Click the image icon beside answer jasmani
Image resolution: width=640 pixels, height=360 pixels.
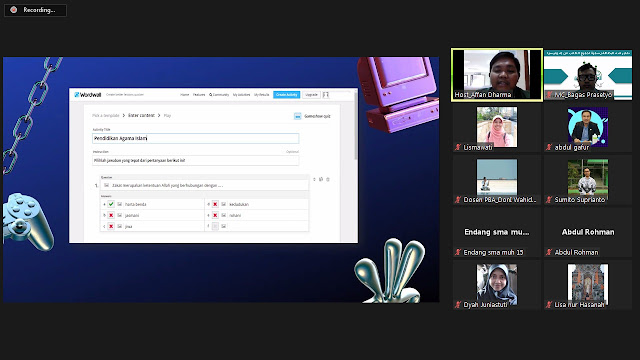click(x=120, y=215)
